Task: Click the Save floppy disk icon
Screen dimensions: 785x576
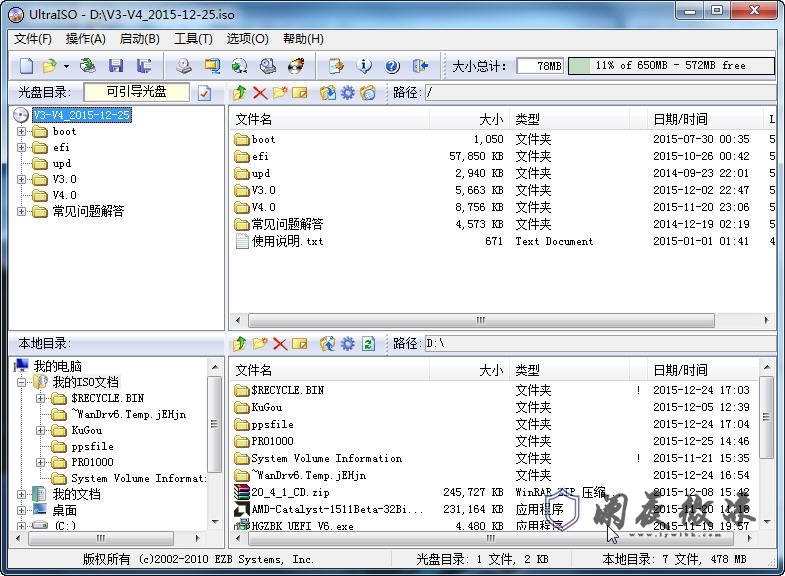Action: 116,66
